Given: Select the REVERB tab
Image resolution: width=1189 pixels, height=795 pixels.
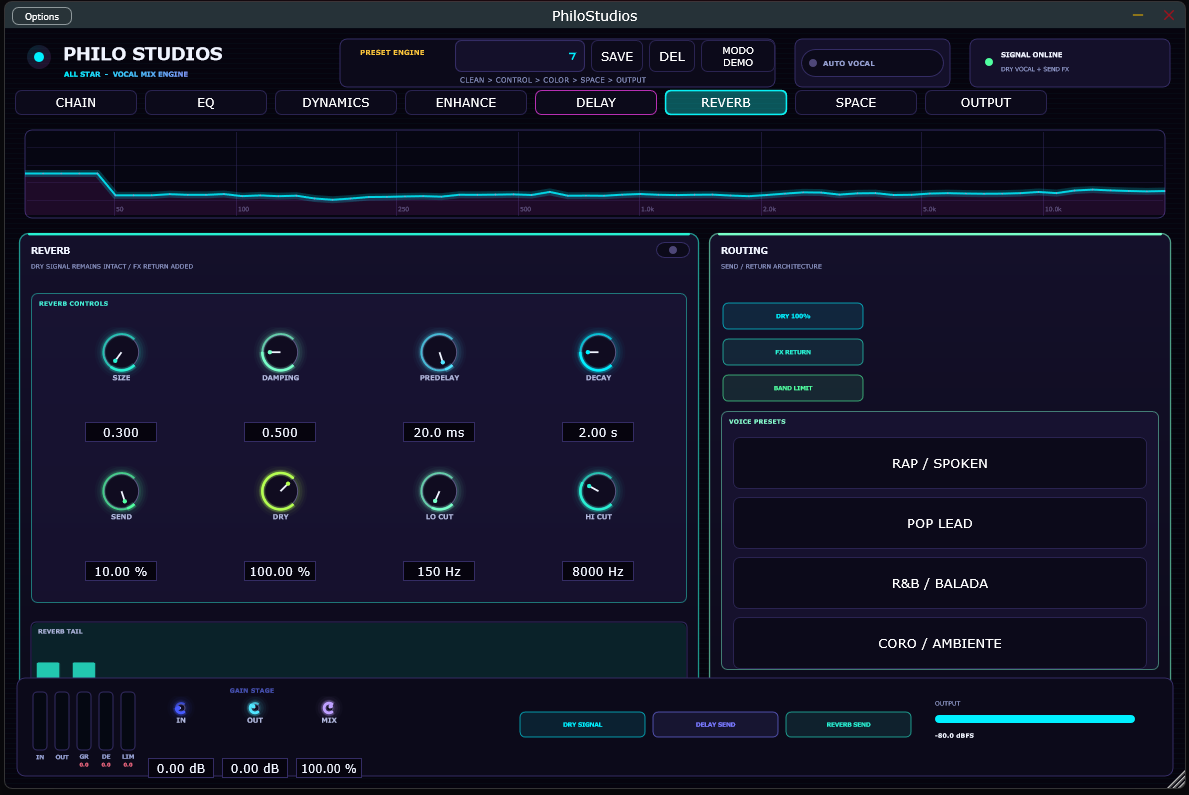Looking at the screenshot, I should click(726, 102).
